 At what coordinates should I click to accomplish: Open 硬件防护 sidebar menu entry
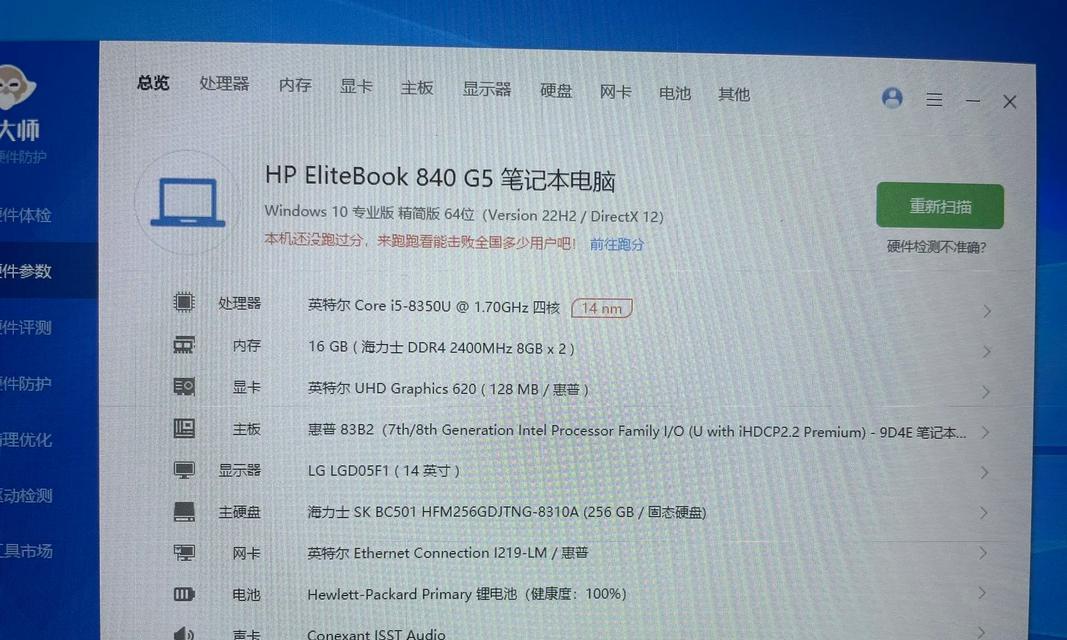(x=26, y=384)
